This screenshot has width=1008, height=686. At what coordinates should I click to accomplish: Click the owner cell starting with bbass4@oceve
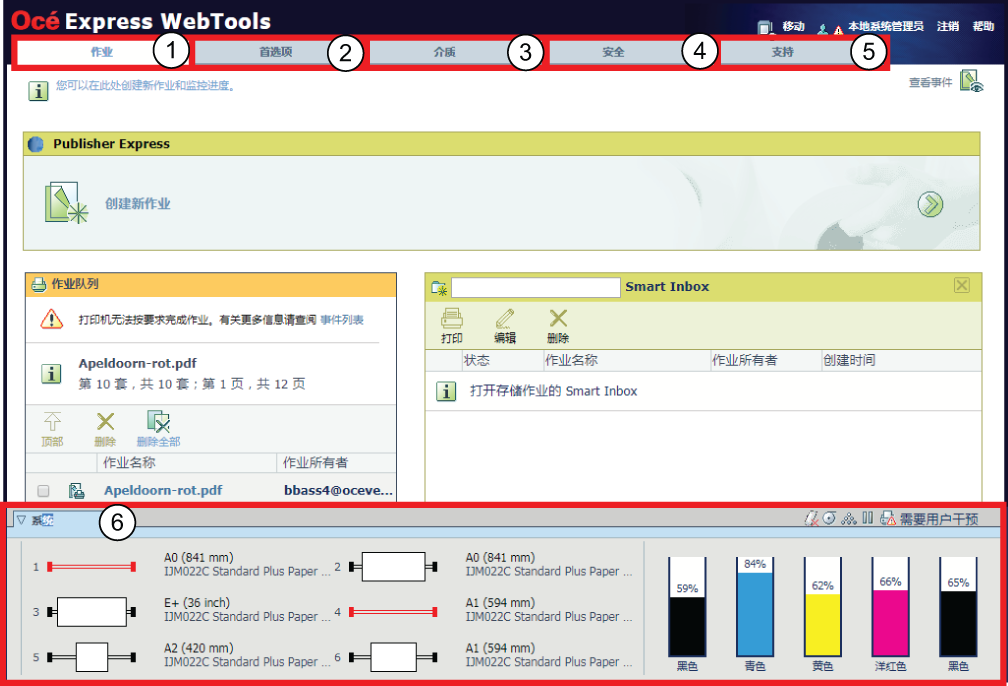coord(338,491)
